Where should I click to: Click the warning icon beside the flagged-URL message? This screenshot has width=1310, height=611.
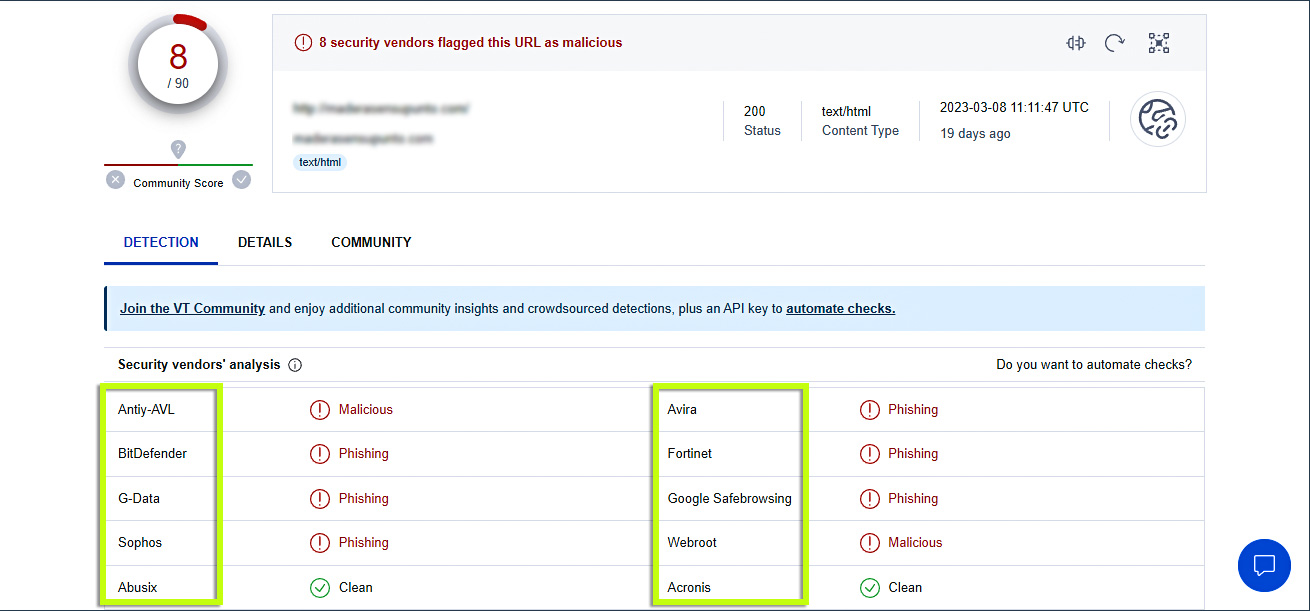coord(303,43)
